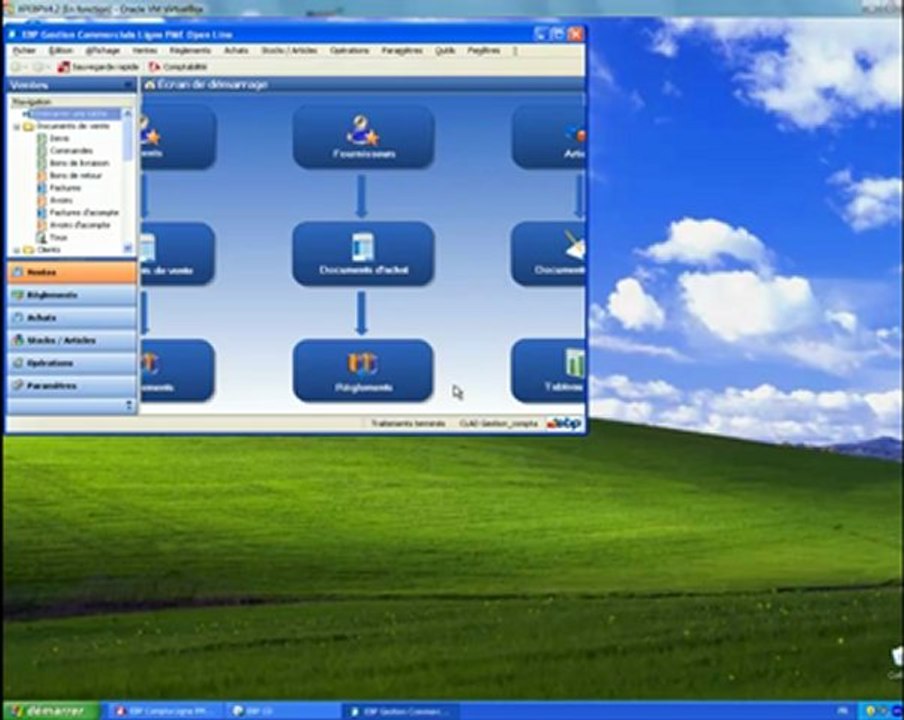904x720 pixels.
Task: Click the démarrer Start button
Action: tap(50, 711)
